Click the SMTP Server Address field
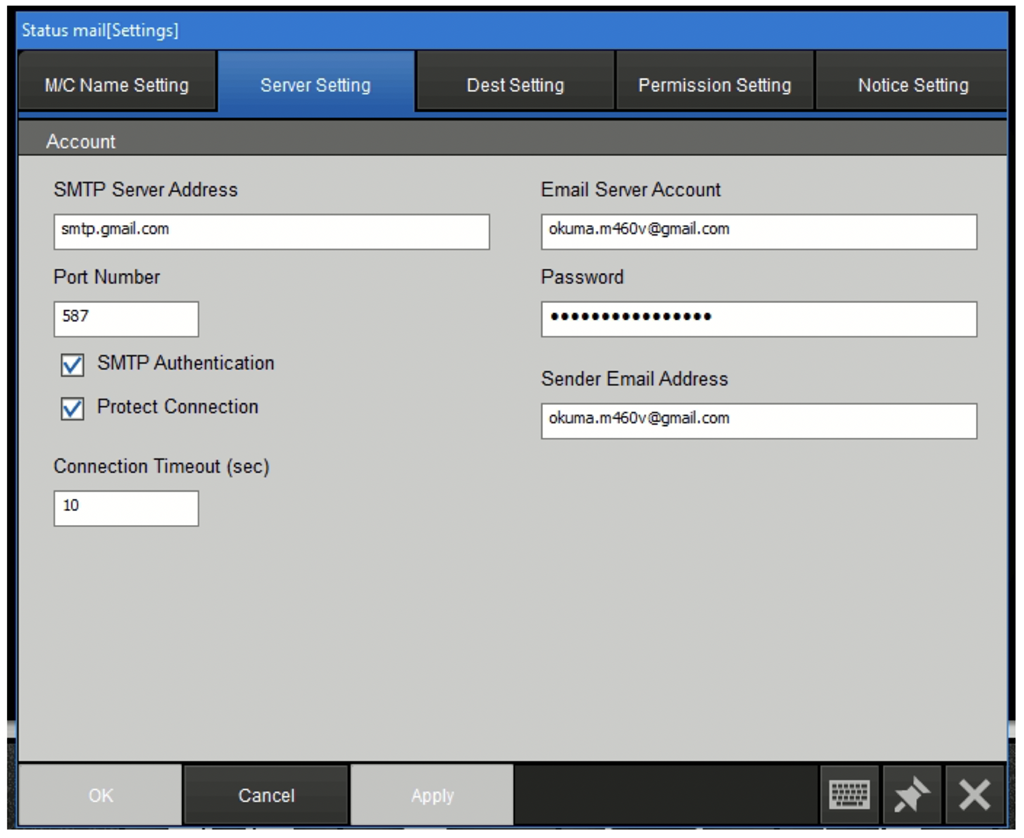 (x=271, y=231)
